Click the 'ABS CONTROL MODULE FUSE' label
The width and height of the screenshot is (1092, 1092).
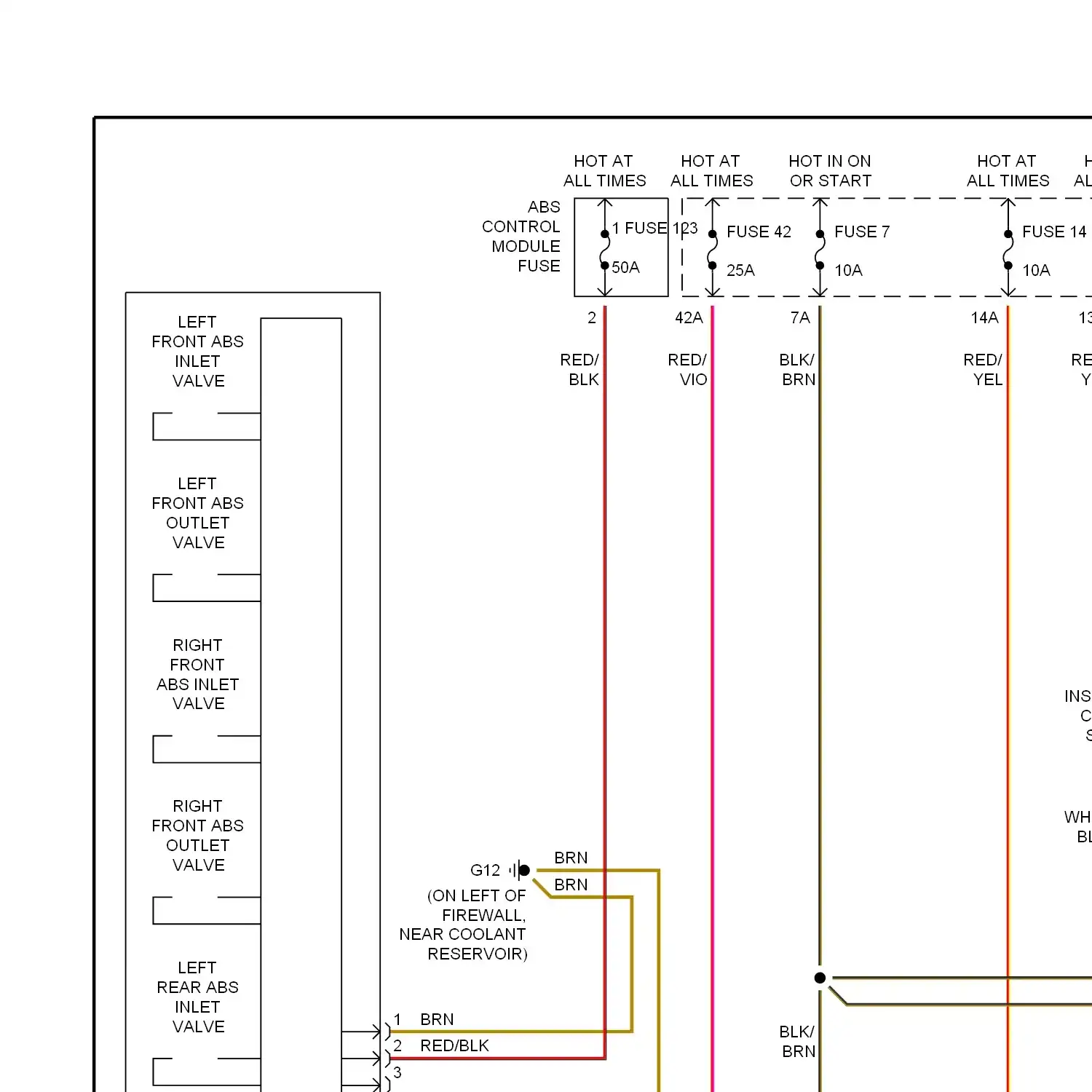pyautogui.click(x=521, y=237)
